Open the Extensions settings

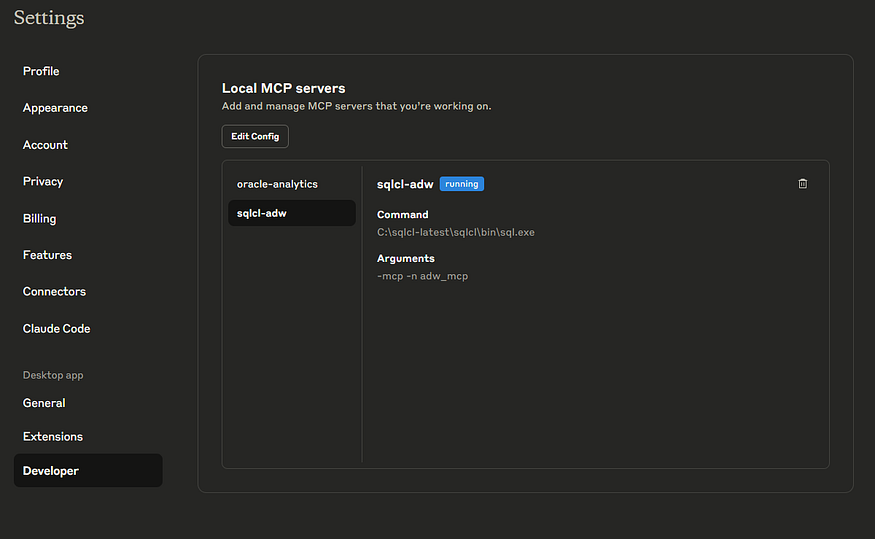point(52,436)
